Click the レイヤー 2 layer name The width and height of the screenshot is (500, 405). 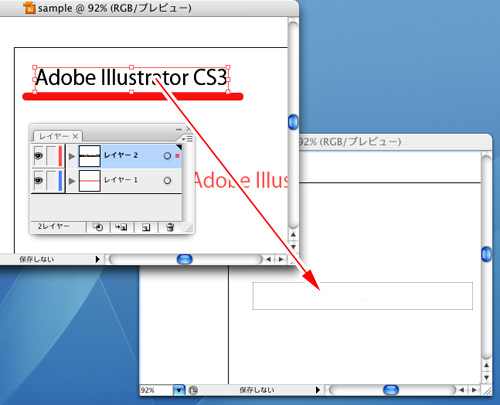[x=121, y=155]
